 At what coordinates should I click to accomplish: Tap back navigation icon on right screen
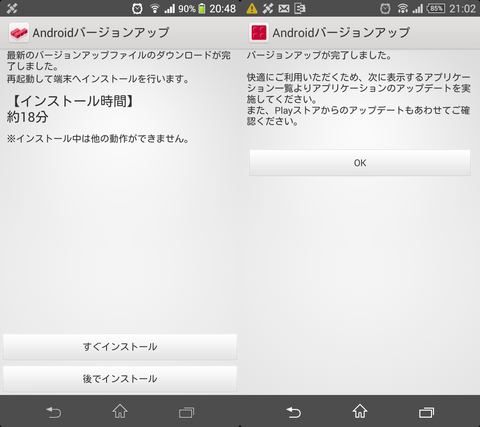pyautogui.click(x=294, y=412)
